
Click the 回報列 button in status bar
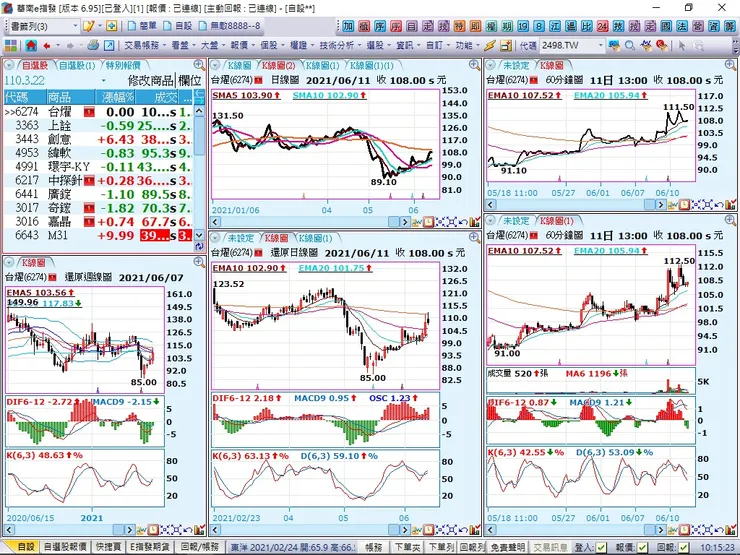click(x=472, y=547)
